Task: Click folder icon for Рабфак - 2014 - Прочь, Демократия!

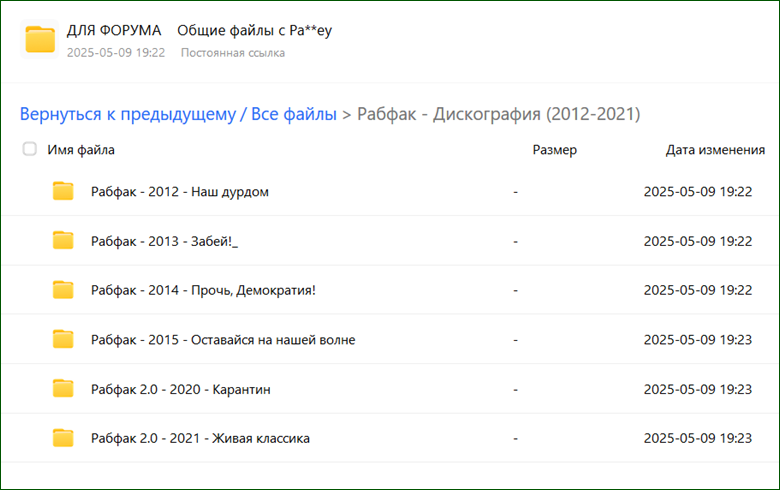Action: (x=63, y=290)
